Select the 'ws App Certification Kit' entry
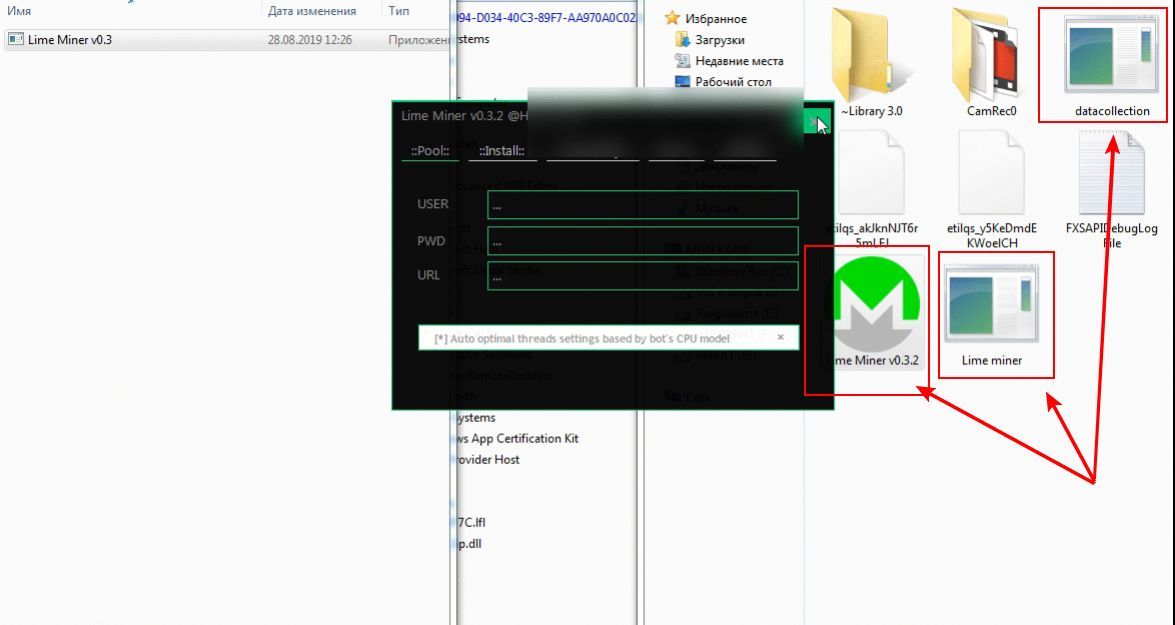 point(517,438)
